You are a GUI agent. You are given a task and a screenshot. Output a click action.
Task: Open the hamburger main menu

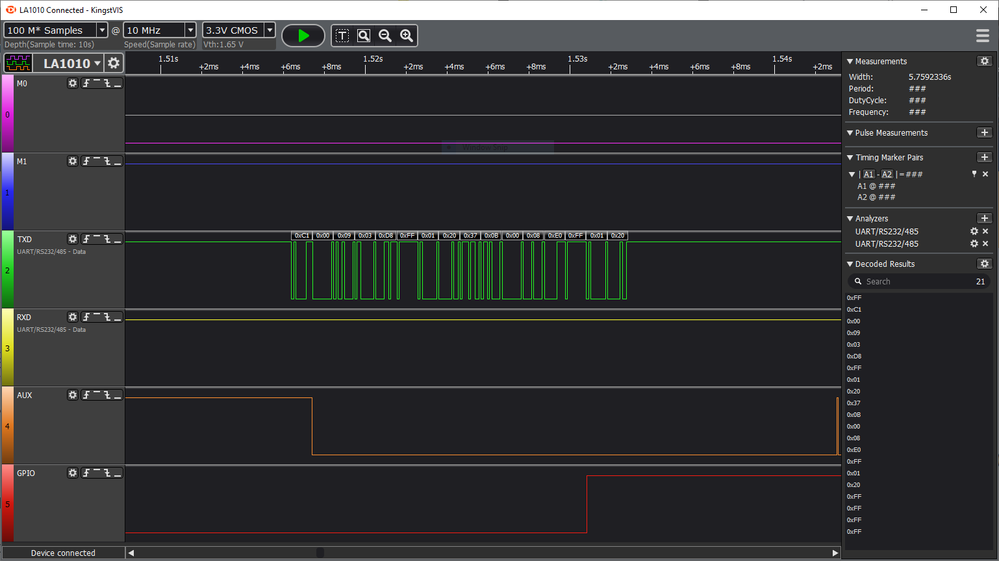982,36
